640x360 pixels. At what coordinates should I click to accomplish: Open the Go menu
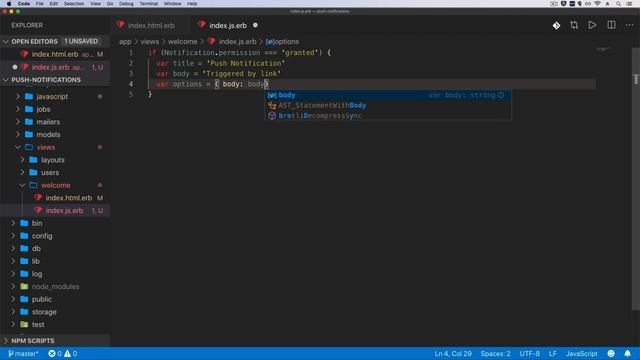click(x=110, y=4)
